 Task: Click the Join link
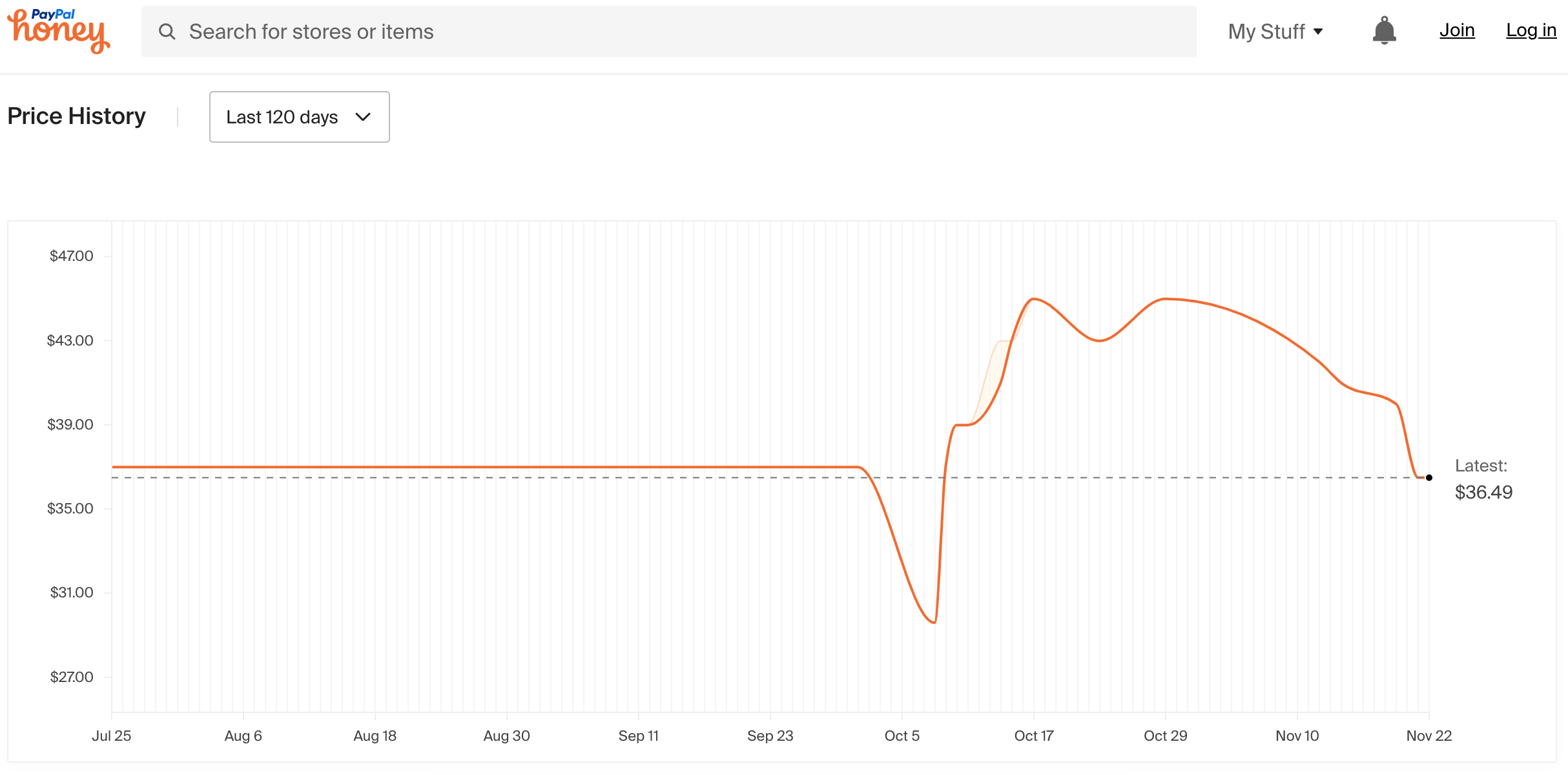pyautogui.click(x=1457, y=30)
